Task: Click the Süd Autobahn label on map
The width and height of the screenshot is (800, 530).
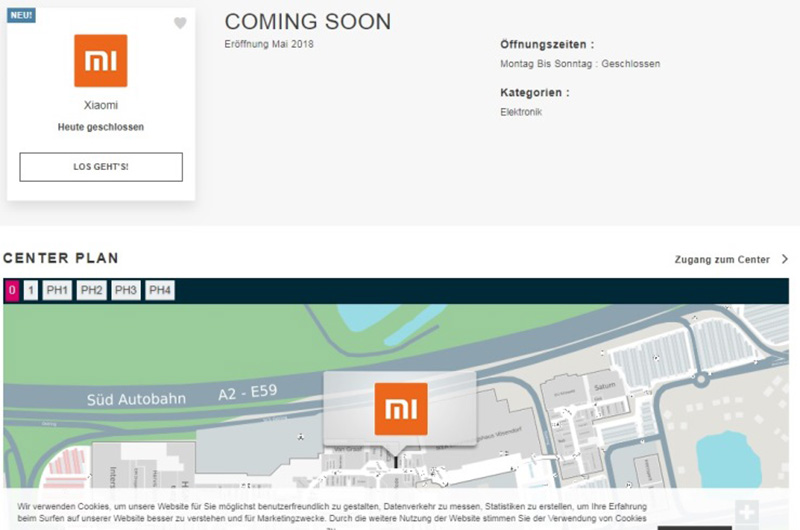Action: (x=136, y=399)
